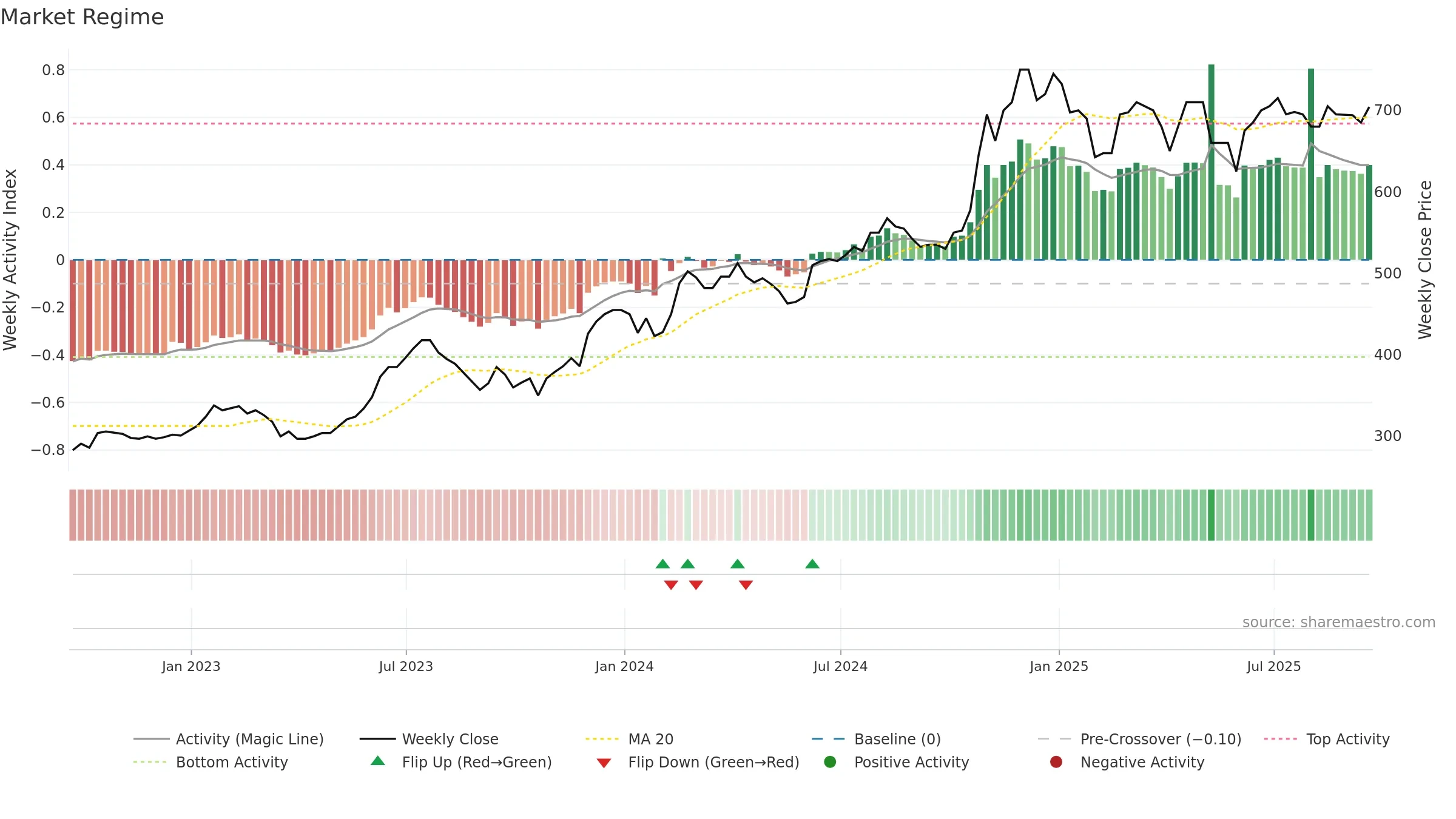This screenshot has width=1456, height=819.
Task: Select the third green flip-up triangle marker
Action: pyautogui.click(x=738, y=564)
